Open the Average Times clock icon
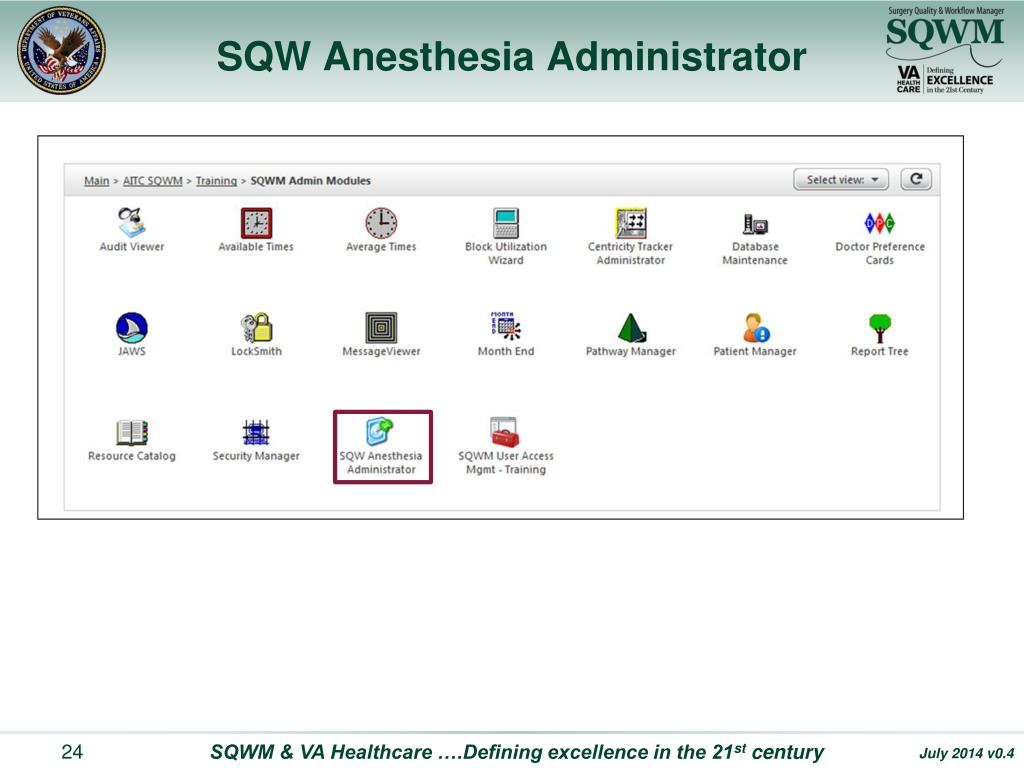 pyautogui.click(x=381, y=223)
